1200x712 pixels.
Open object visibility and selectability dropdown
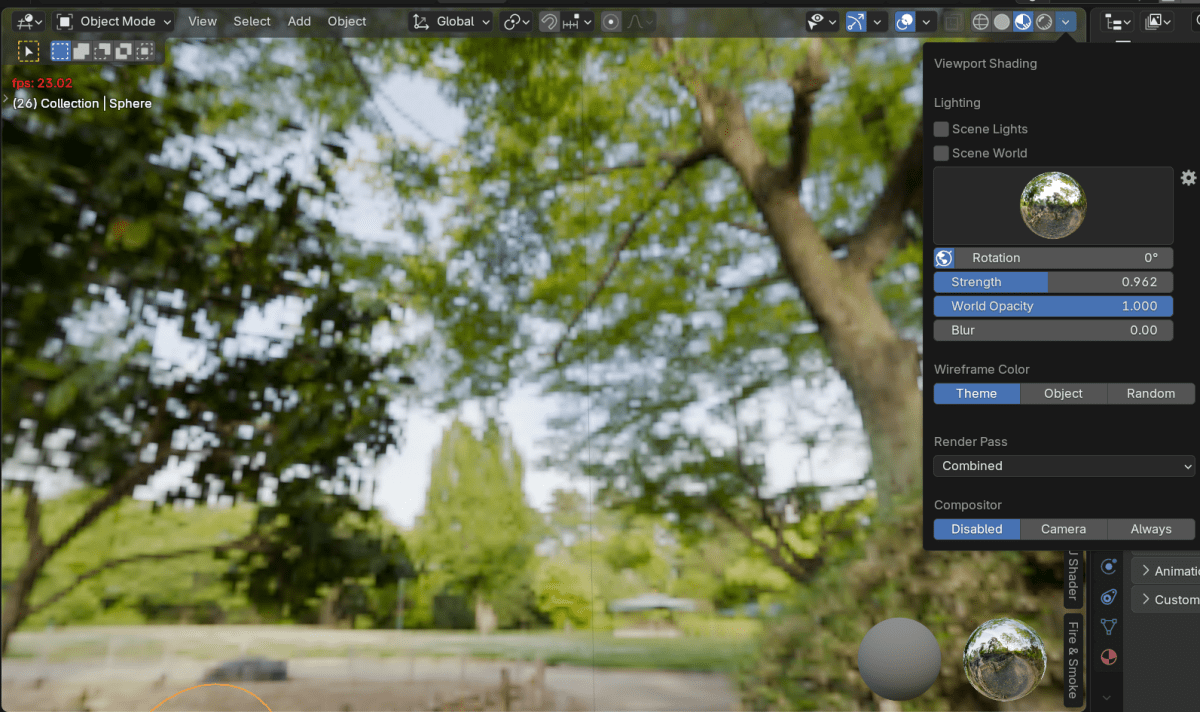823,21
